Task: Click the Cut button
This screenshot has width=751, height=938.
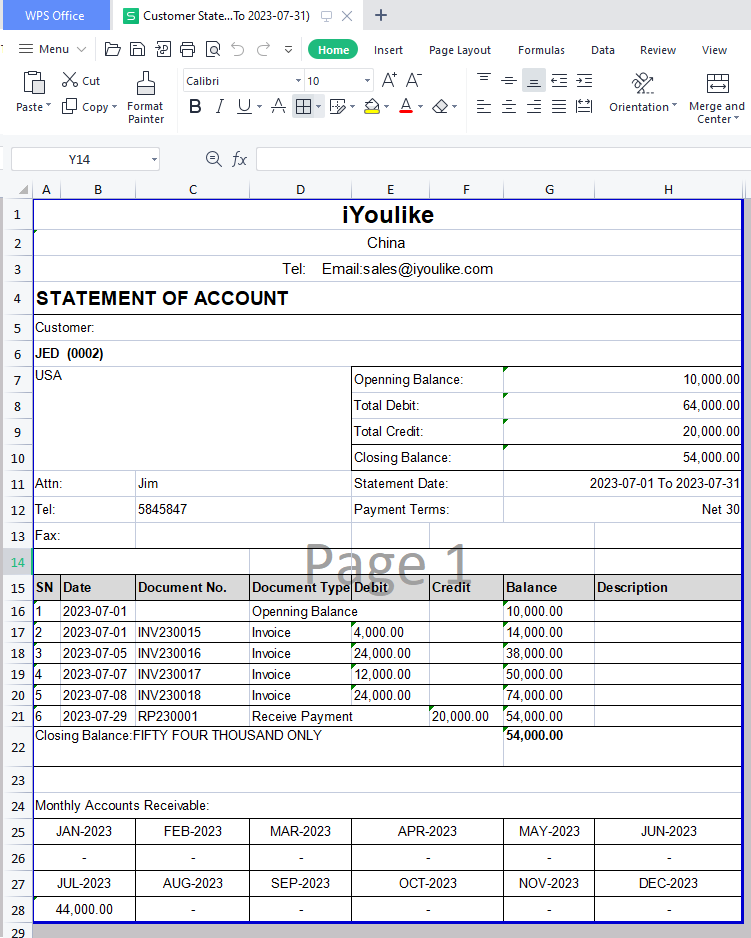Action: click(81, 81)
